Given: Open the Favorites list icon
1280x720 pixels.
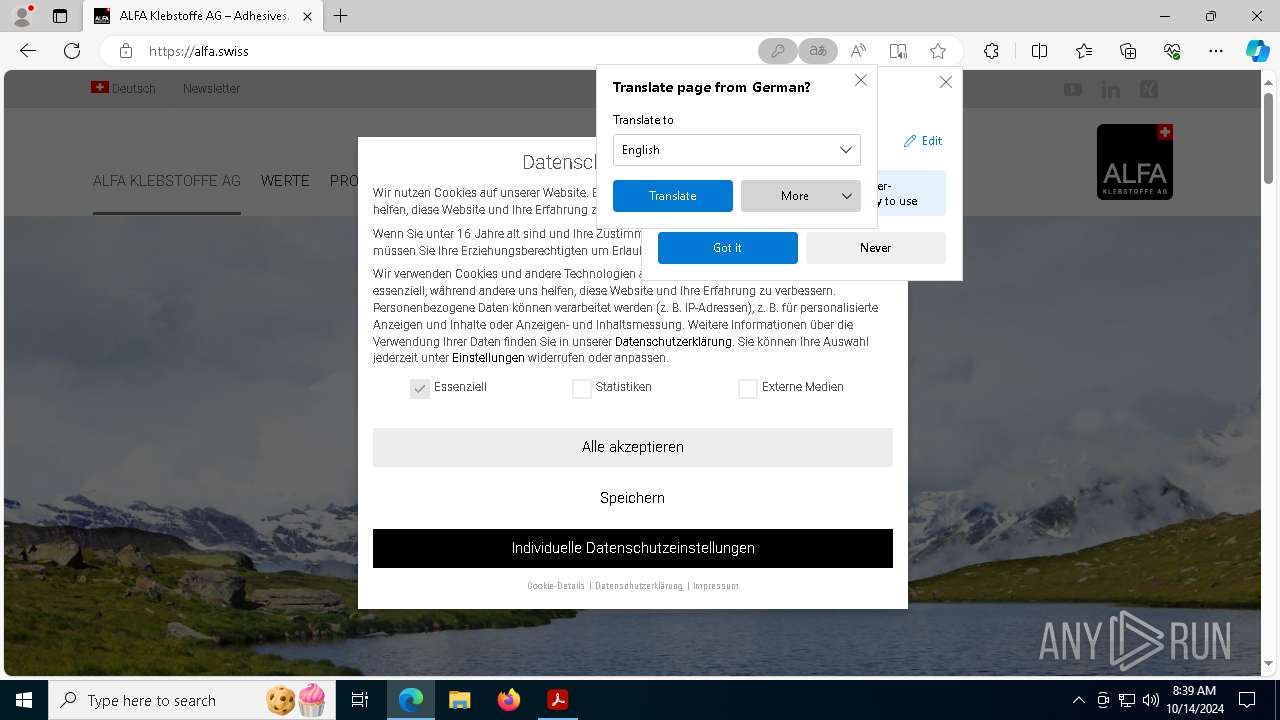Looking at the screenshot, I should pyautogui.click(x=1084, y=51).
